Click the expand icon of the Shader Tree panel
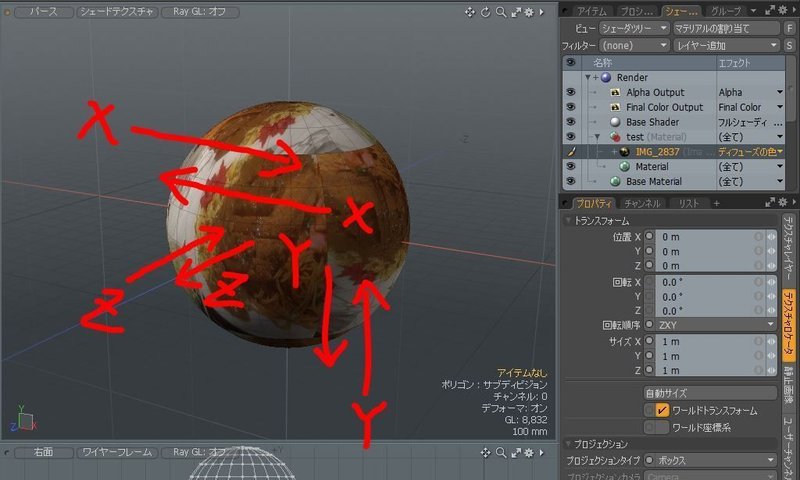The height and width of the screenshot is (480, 800). click(x=770, y=10)
